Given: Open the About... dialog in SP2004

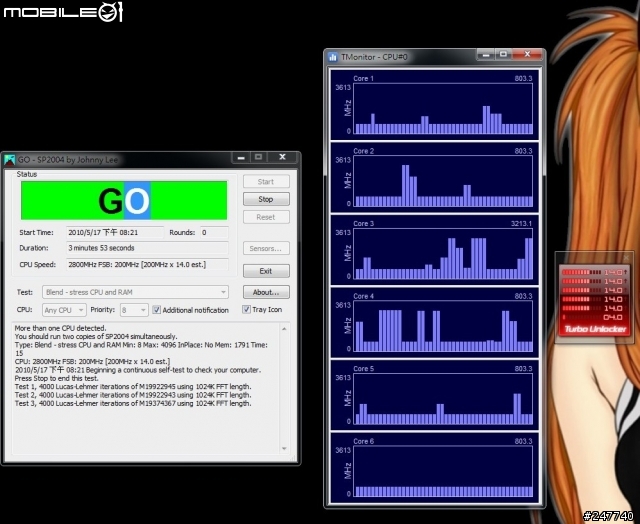Looking at the screenshot, I should [x=266, y=292].
